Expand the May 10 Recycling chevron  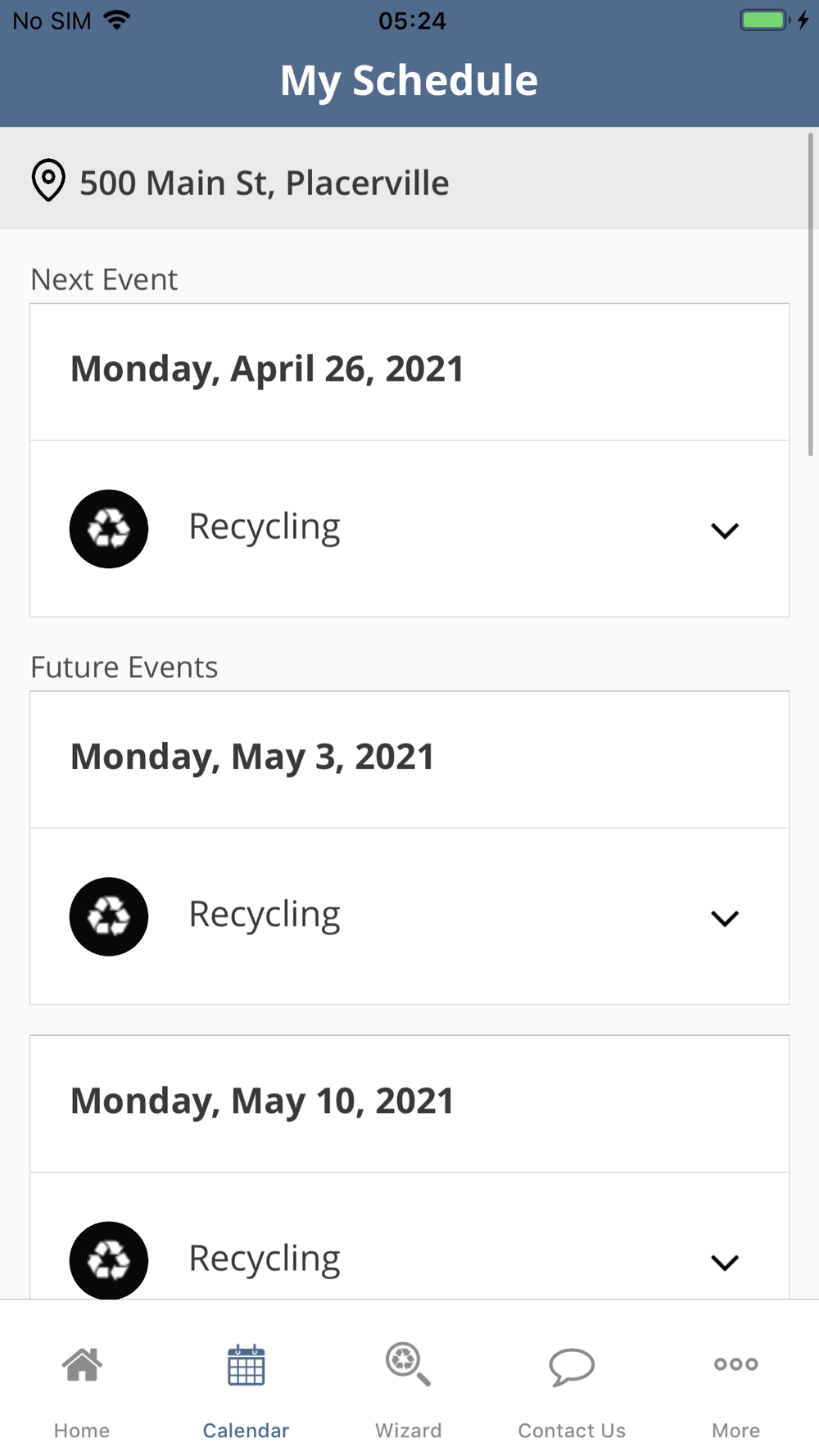point(725,1262)
